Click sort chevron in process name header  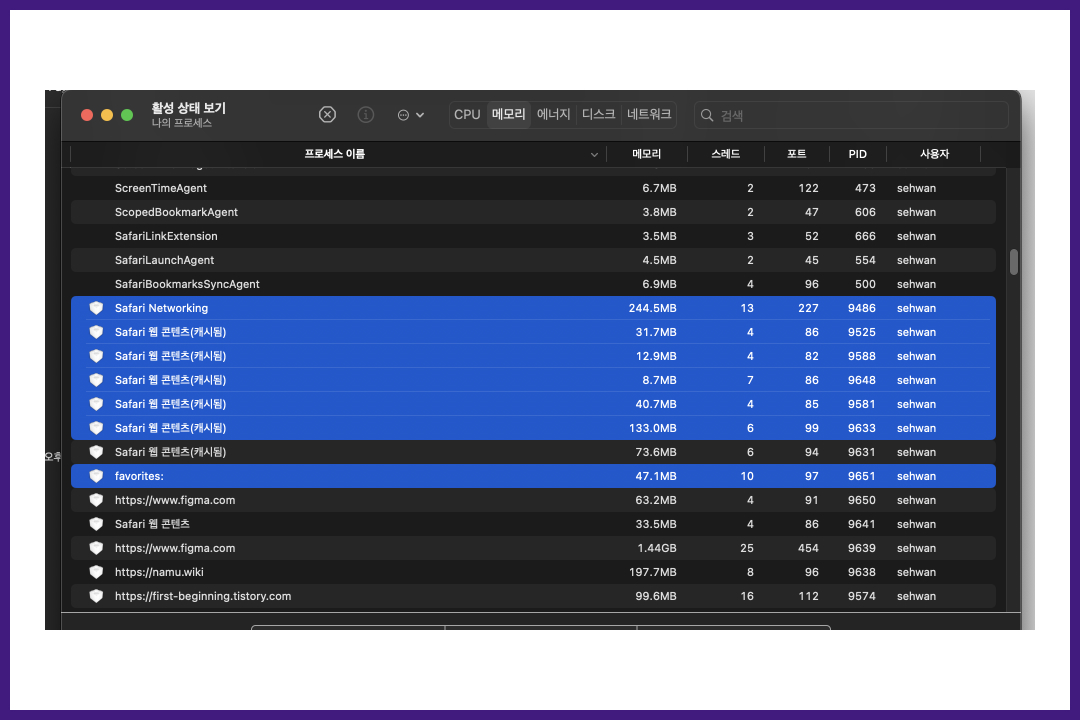coord(594,155)
